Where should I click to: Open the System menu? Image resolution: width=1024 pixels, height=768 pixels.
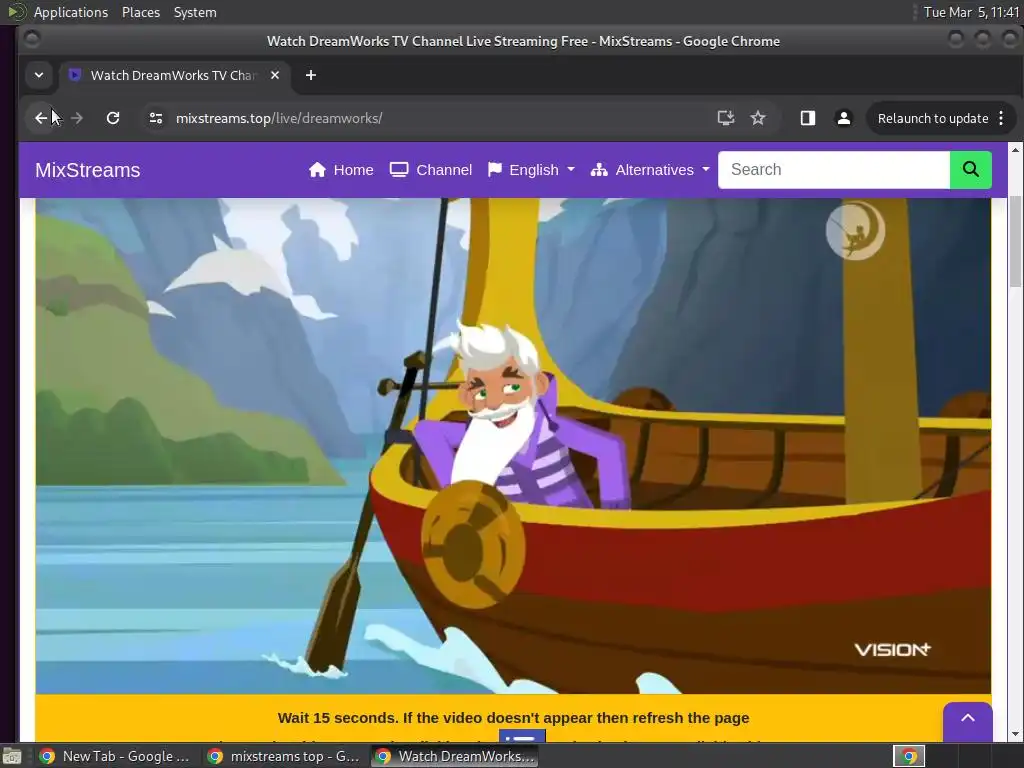click(x=195, y=12)
